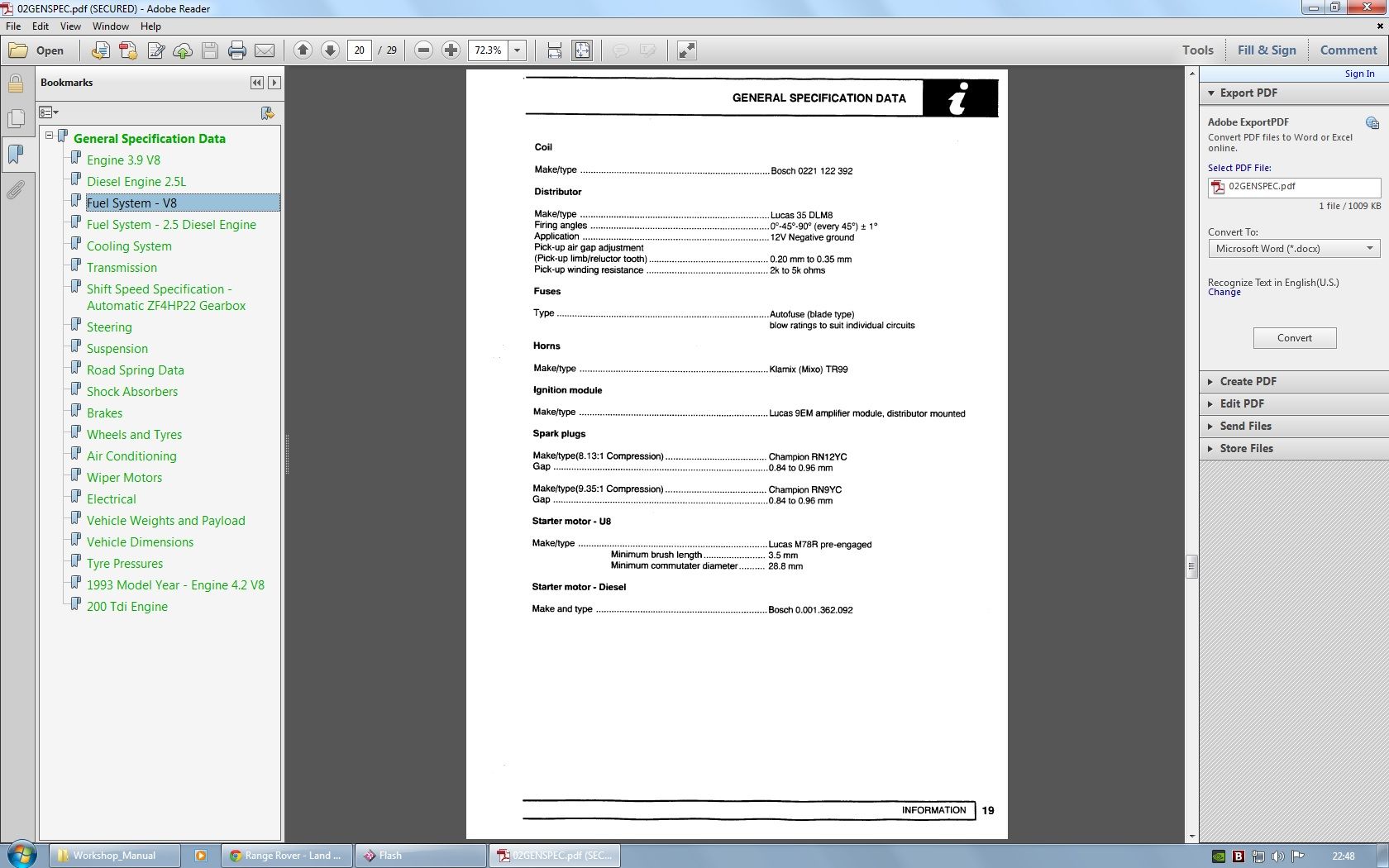Switch to Flash taskbar window

[420, 856]
